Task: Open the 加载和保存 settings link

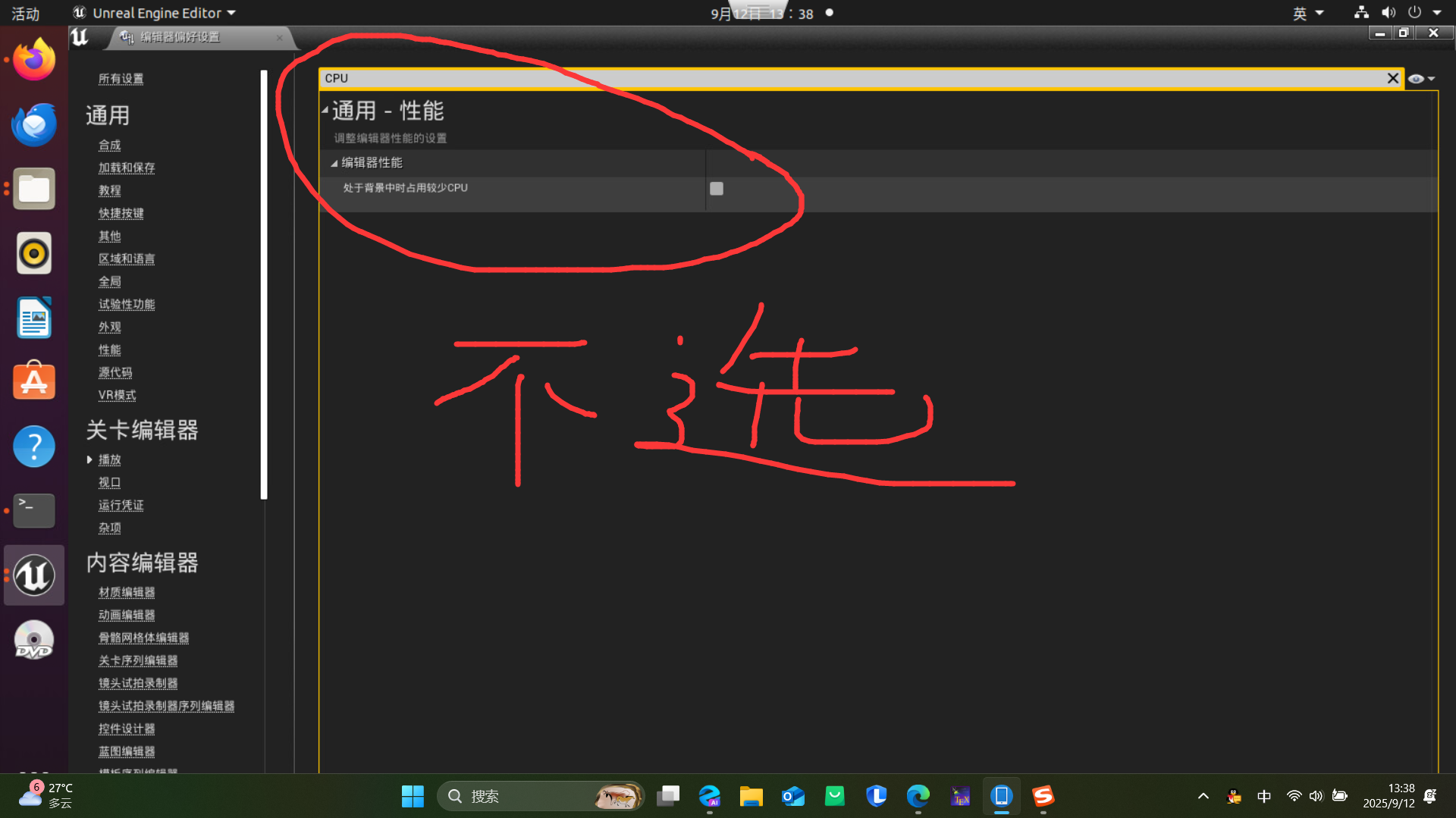Action: 126,168
